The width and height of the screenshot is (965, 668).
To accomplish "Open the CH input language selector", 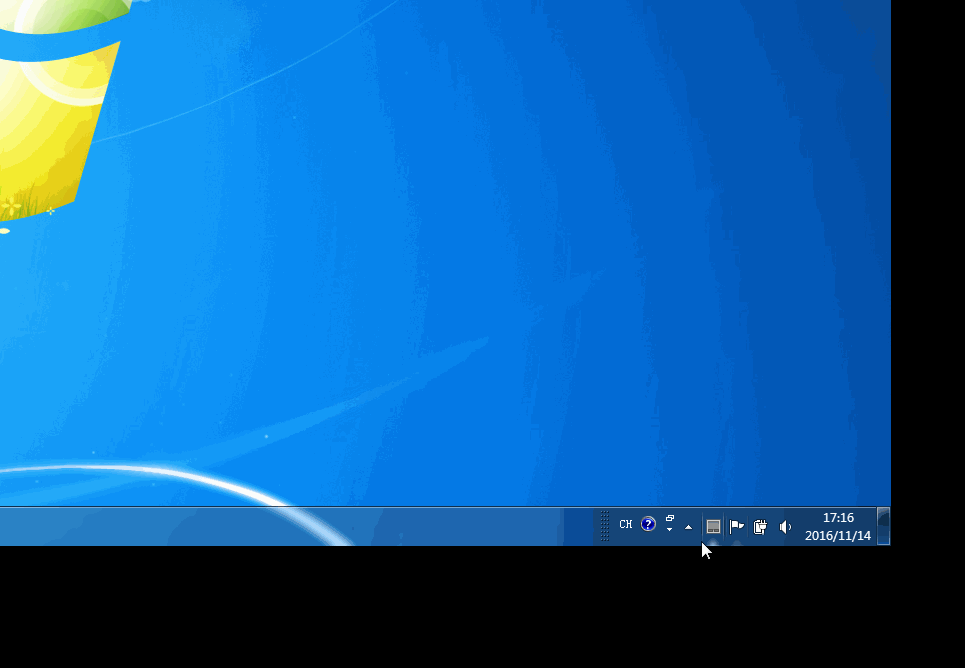I will point(625,525).
